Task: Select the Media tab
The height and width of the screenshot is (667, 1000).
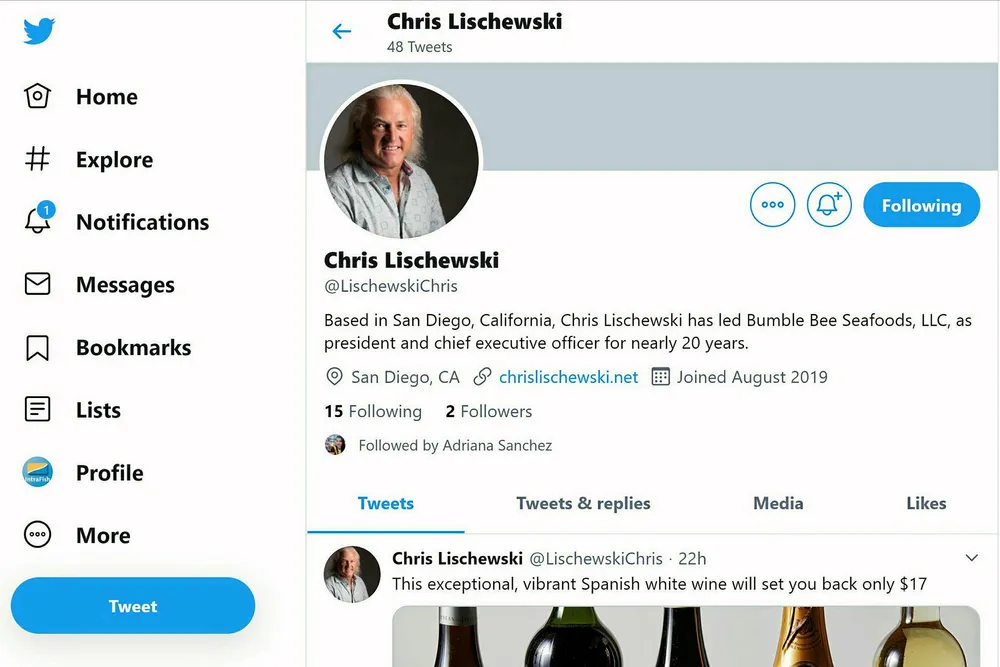Action: pos(778,503)
